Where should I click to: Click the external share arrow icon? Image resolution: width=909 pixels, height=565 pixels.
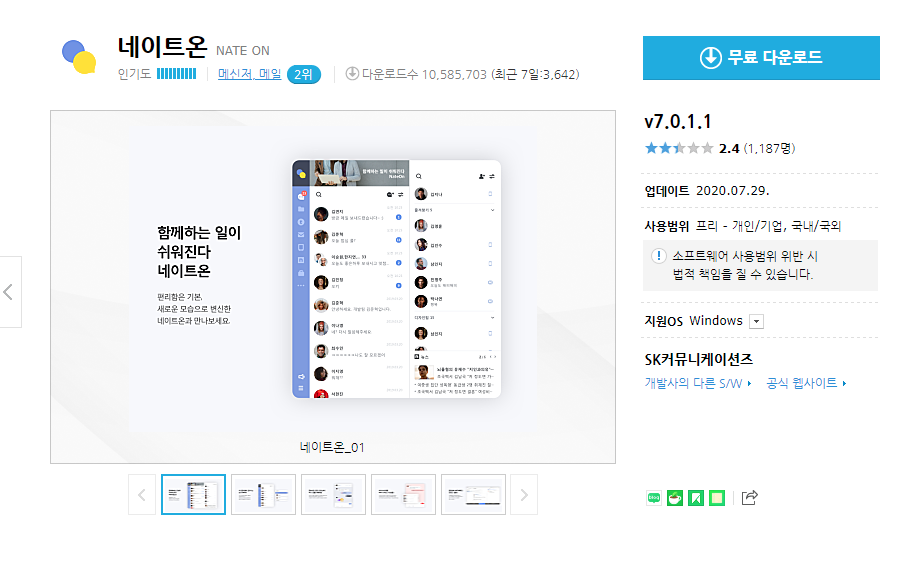pos(750,497)
